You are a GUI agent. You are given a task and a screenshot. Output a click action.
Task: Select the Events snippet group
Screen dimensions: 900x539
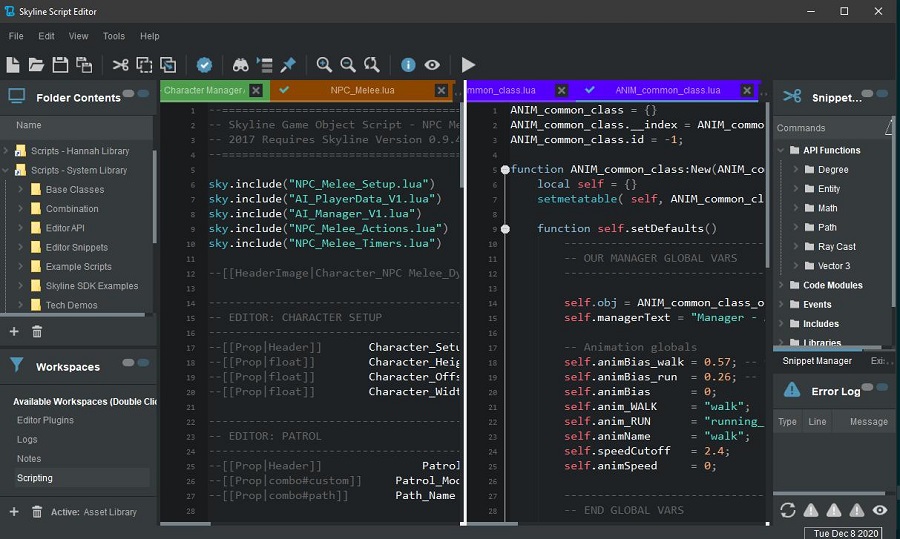click(x=817, y=304)
